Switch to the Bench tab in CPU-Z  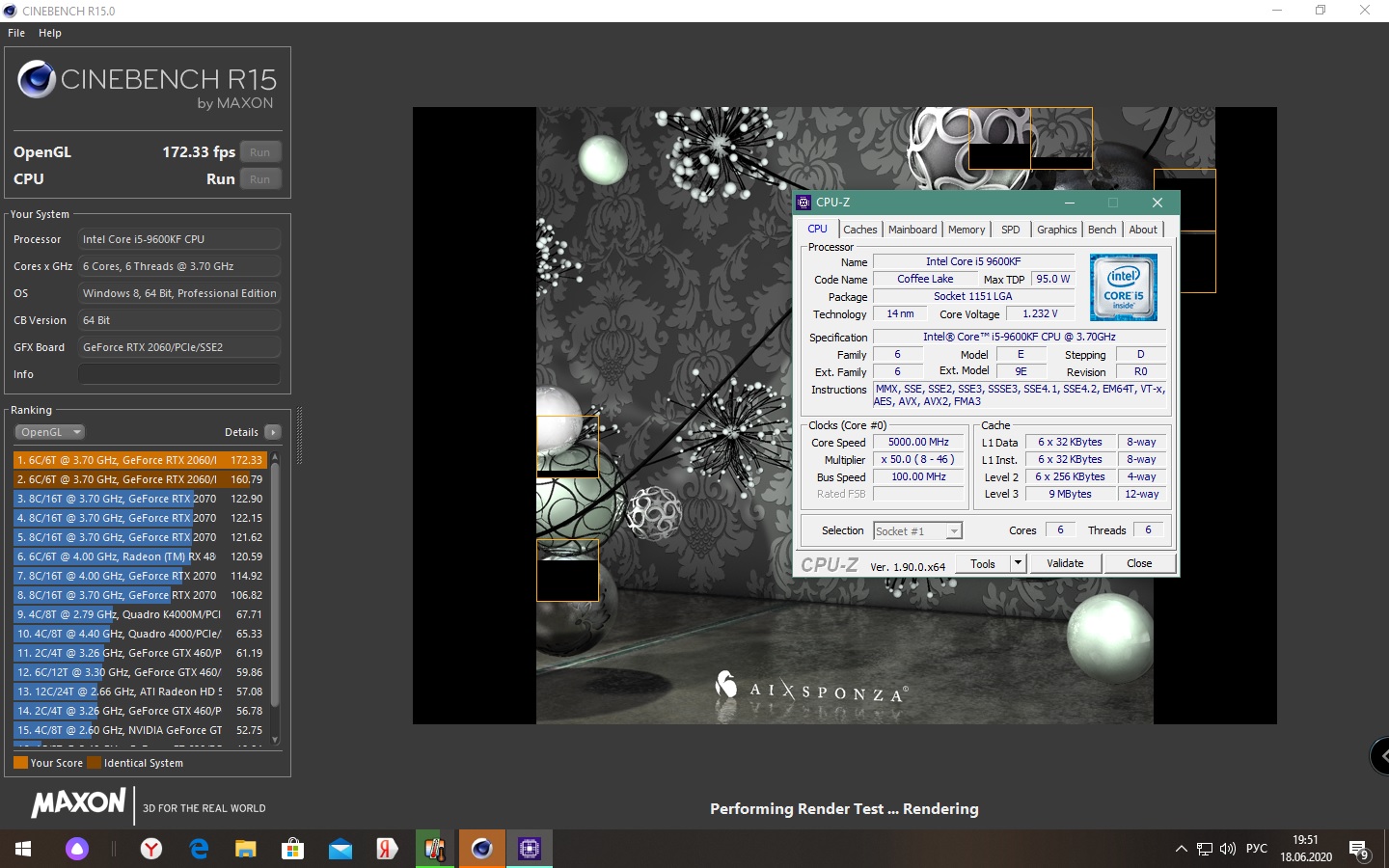click(1102, 230)
